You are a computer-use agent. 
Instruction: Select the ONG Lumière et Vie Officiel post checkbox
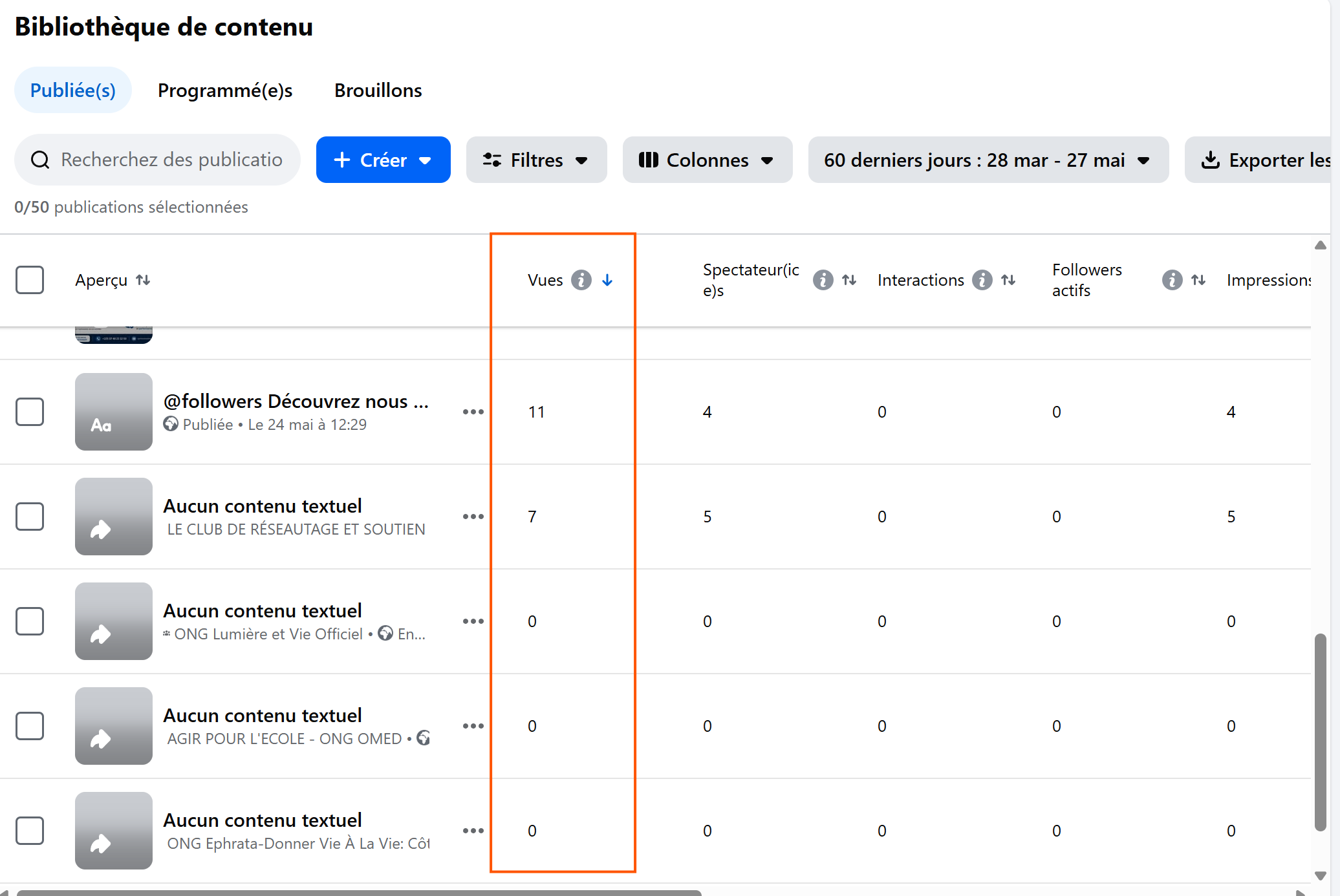[30, 621]
